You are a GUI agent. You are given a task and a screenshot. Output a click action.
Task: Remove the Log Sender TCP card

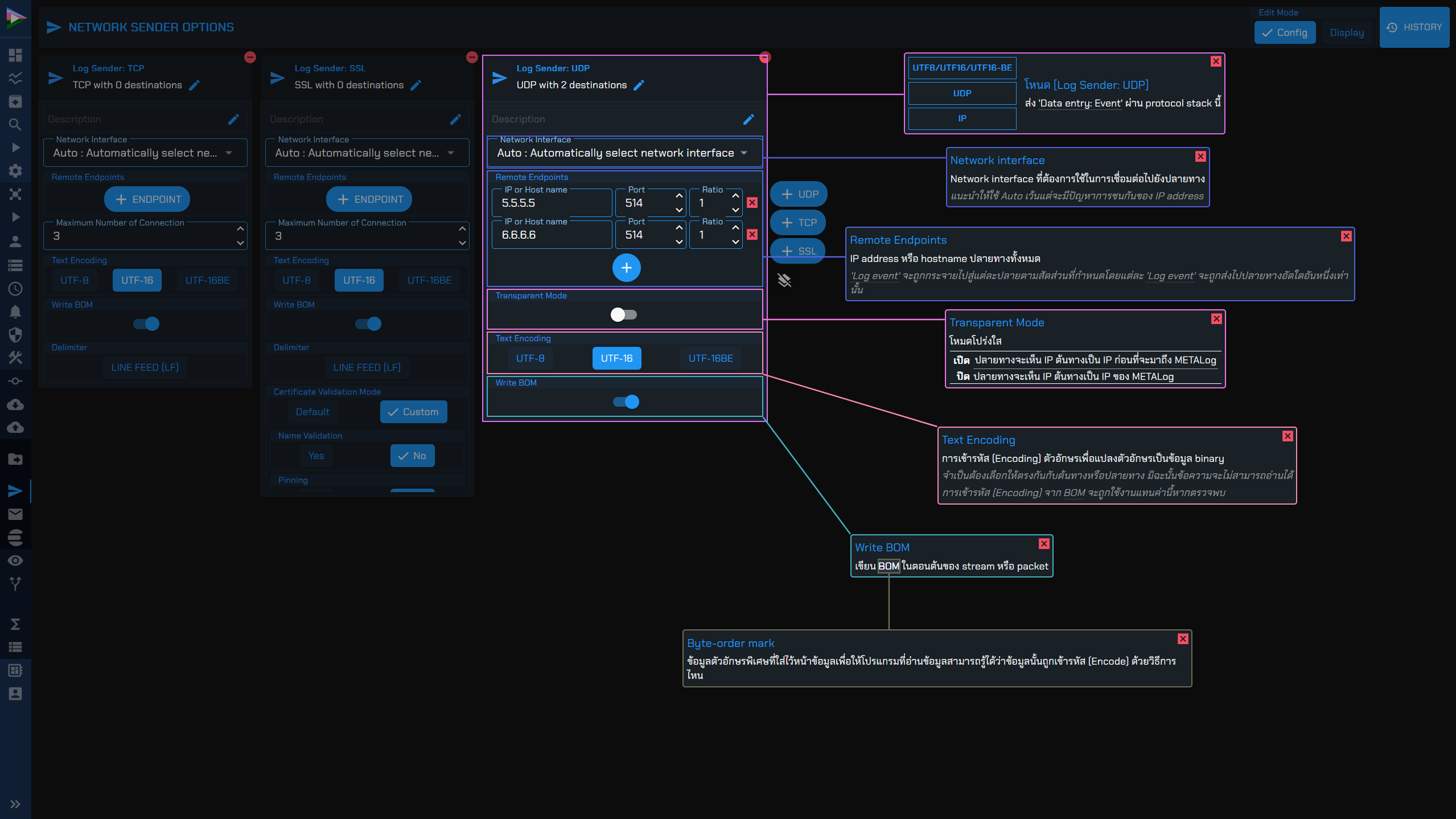tap(250, 57)
